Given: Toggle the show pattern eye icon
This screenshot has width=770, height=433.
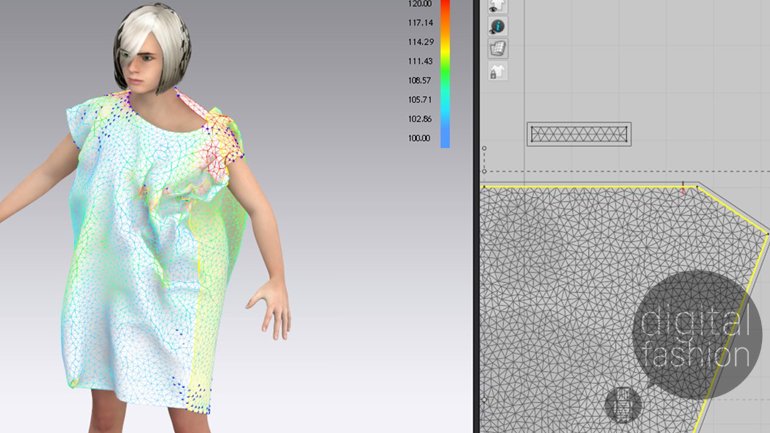Looking at the screenshot, I should point(497,5).
